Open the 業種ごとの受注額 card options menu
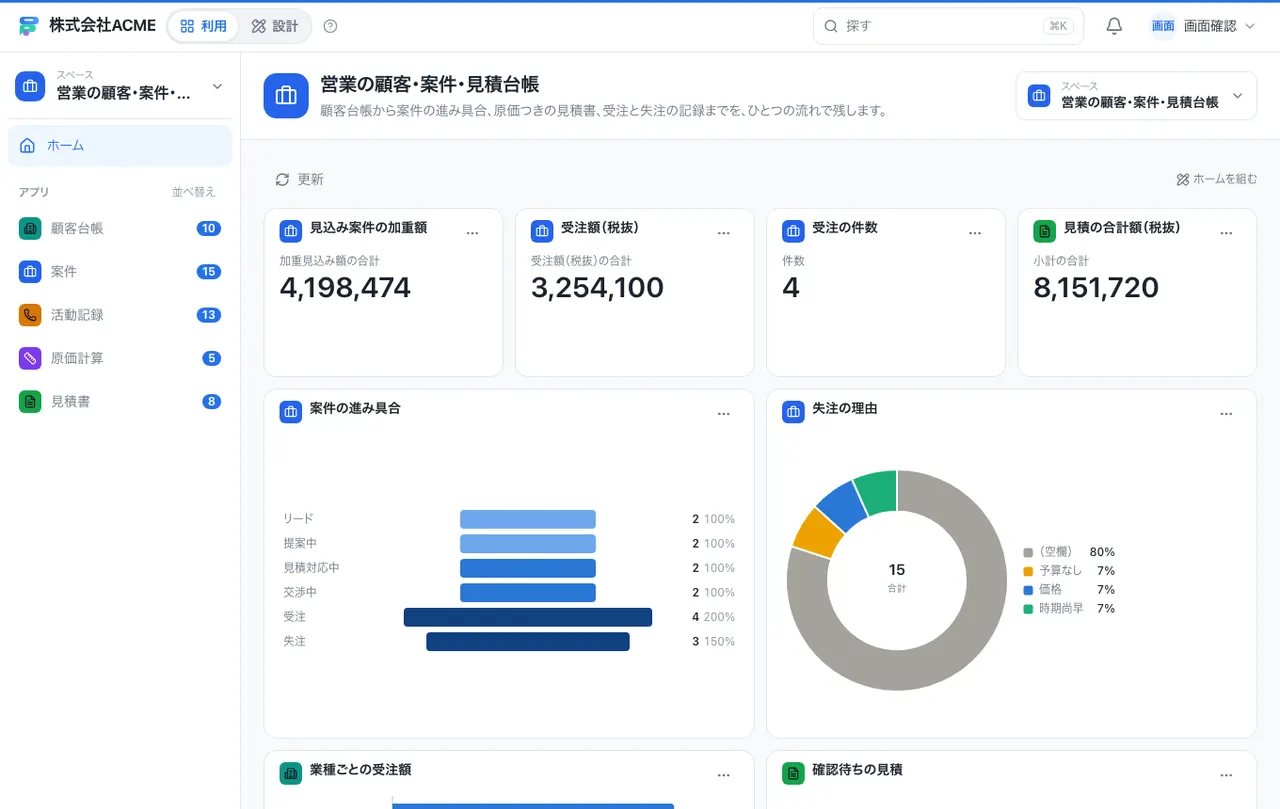 tap(724, 775)
